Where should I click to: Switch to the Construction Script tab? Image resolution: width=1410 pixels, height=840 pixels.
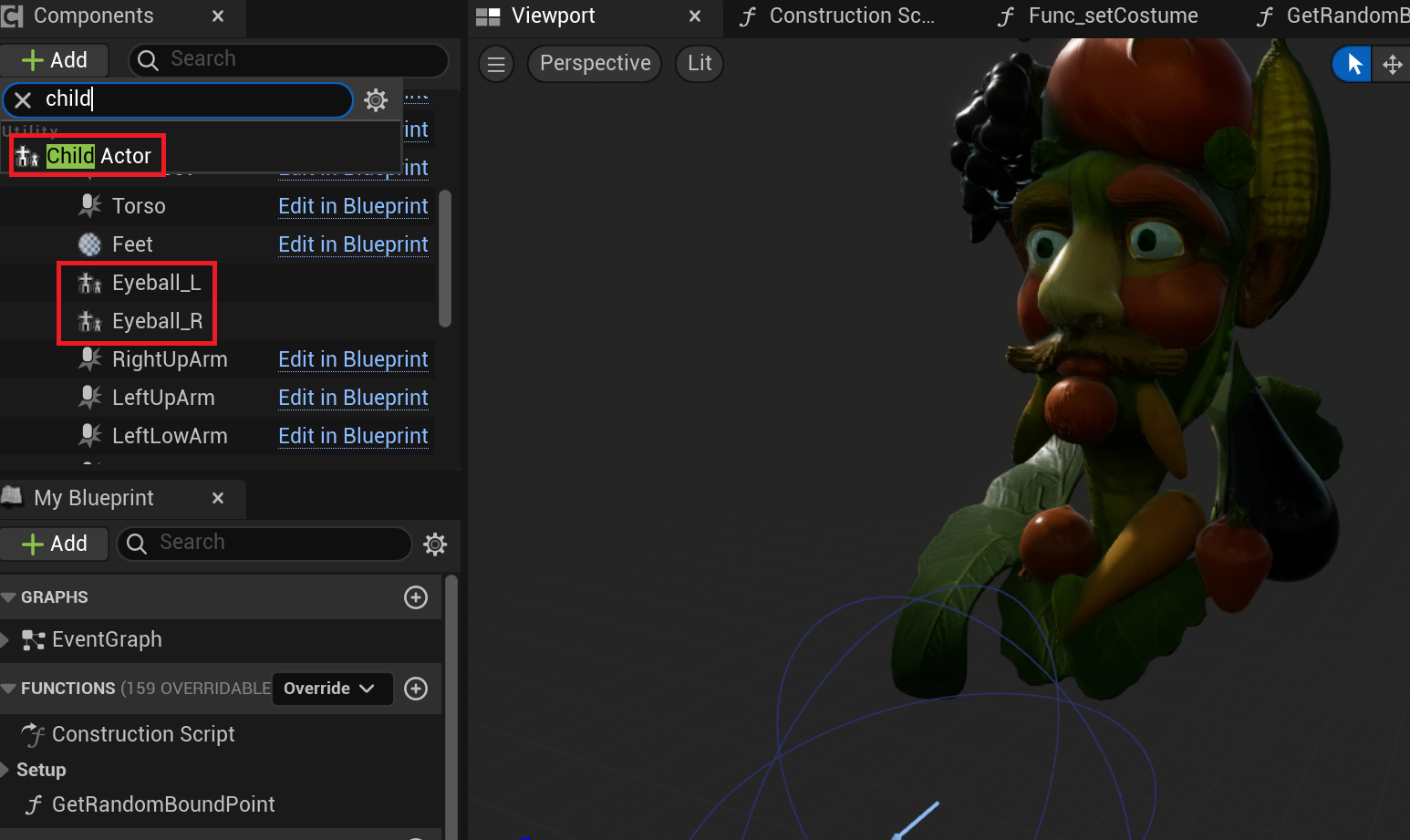852,16
